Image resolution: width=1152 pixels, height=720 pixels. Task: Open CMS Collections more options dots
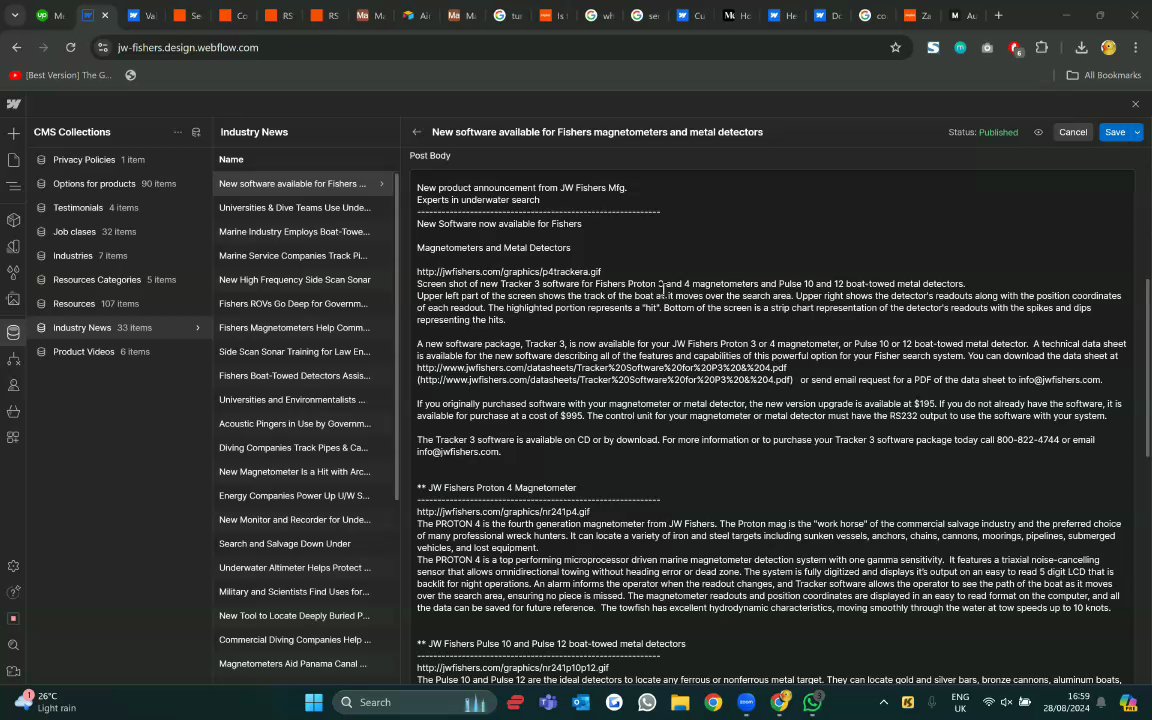[x=178, y=132]
